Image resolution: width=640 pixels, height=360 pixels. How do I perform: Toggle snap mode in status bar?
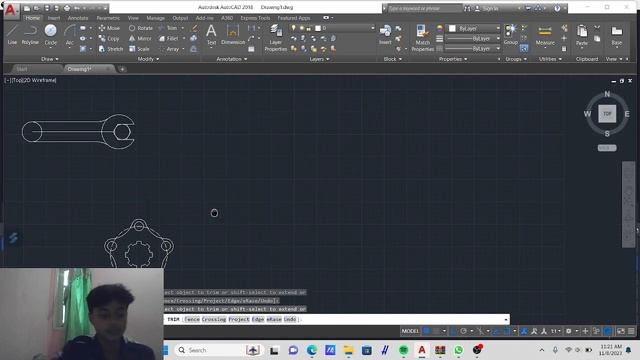point(436,331)
